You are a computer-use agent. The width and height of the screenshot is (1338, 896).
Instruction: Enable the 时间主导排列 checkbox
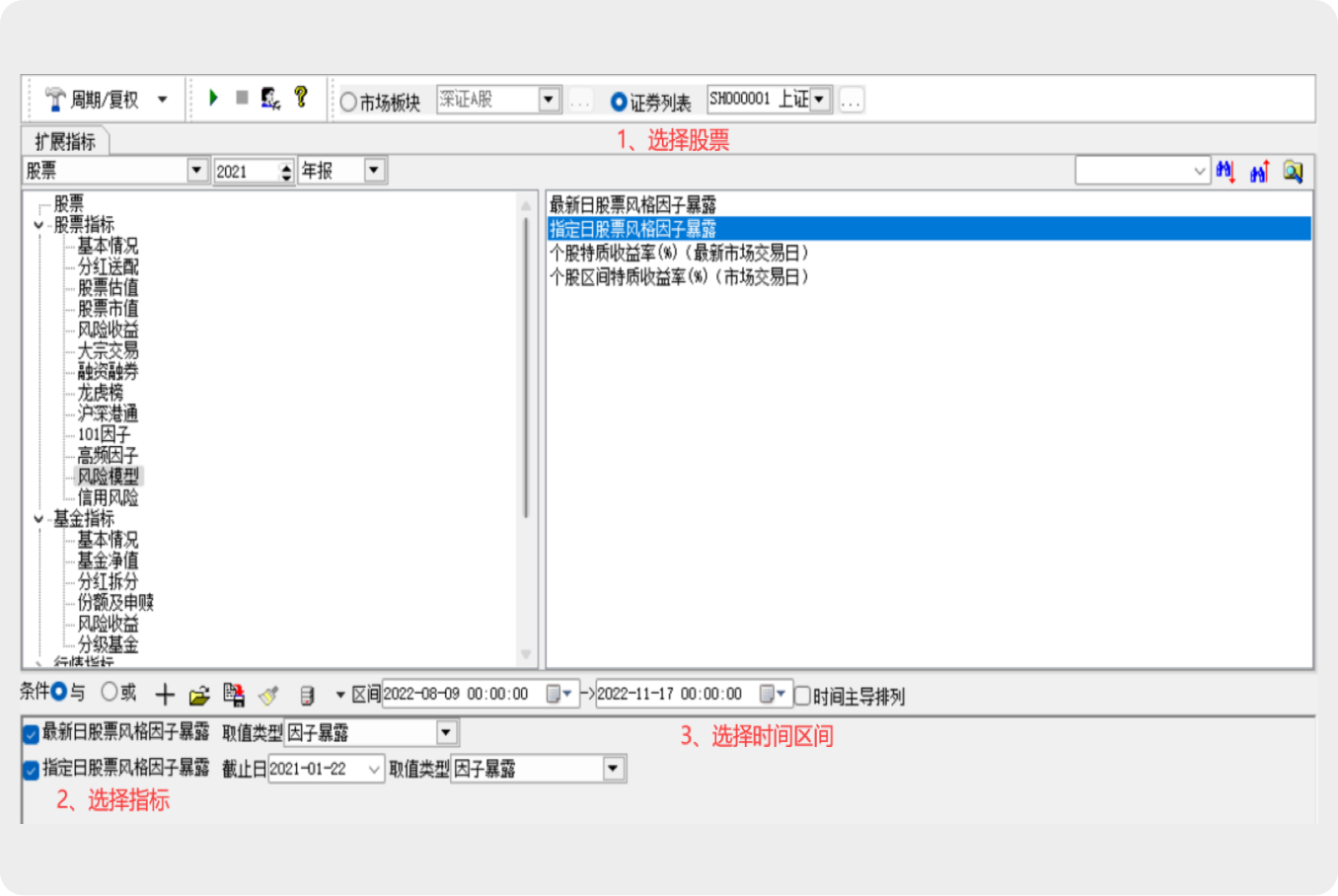click(803, 696)
